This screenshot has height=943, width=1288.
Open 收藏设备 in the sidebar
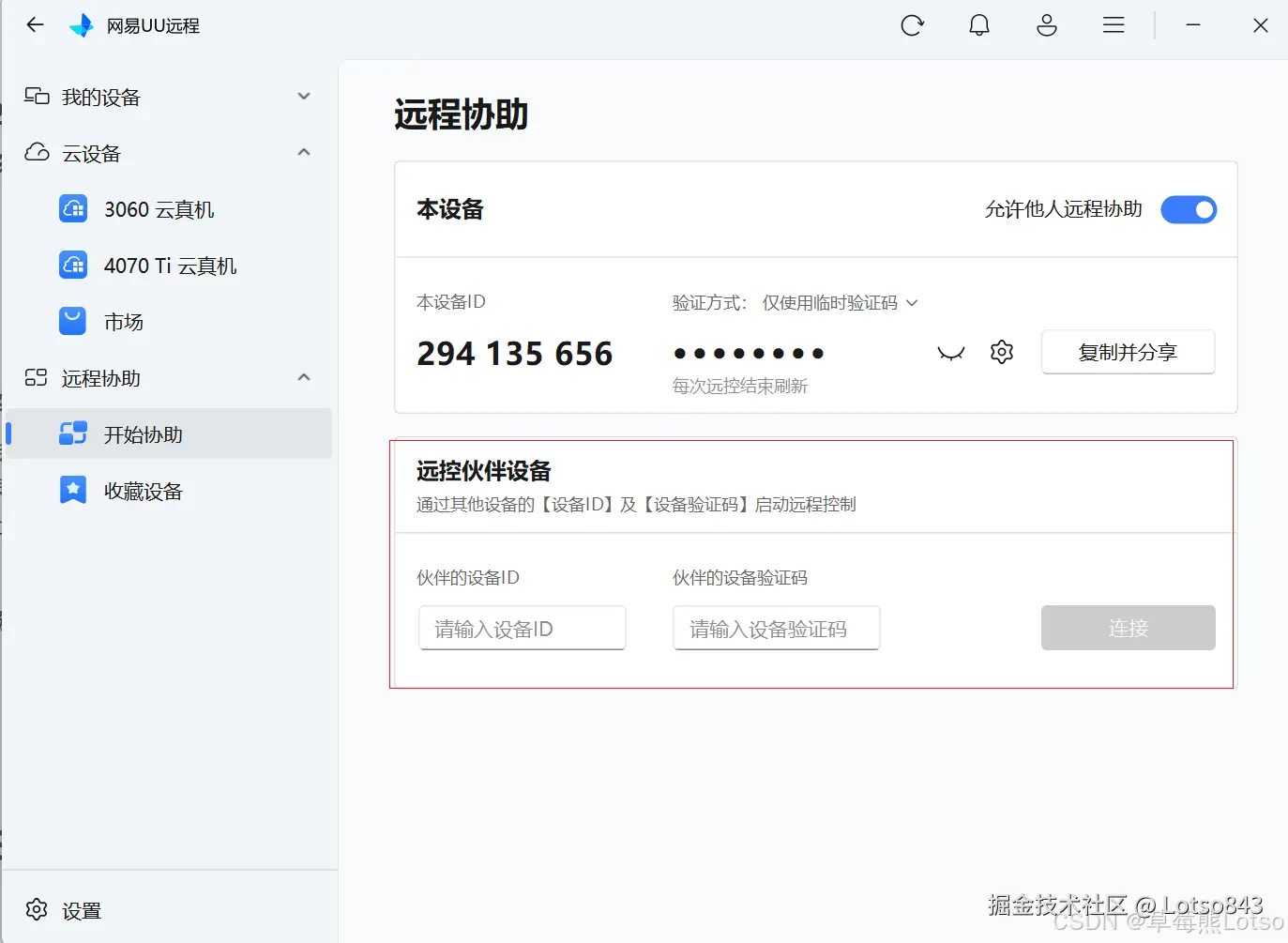(x=143, y=490)
